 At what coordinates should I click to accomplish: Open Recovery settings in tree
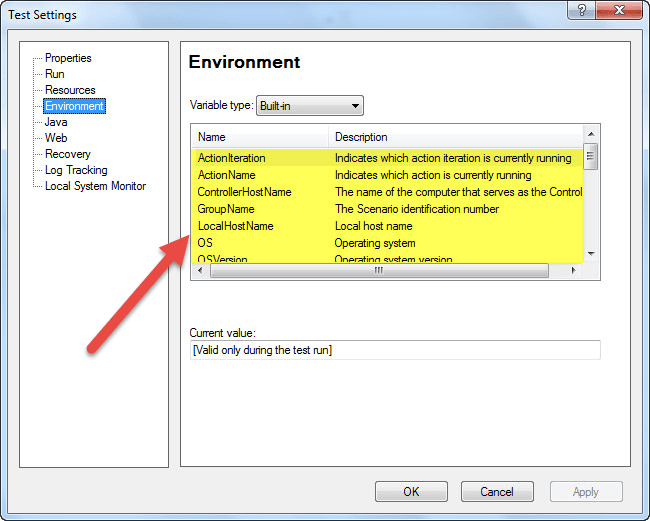(67, 154)
